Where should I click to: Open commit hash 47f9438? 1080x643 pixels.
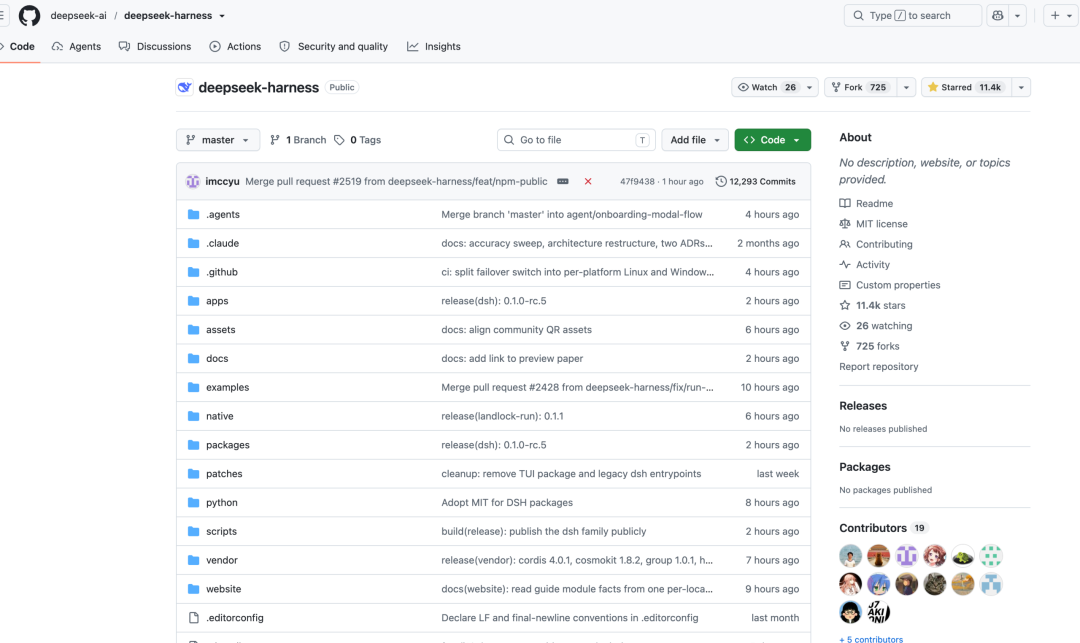(637, 181)
